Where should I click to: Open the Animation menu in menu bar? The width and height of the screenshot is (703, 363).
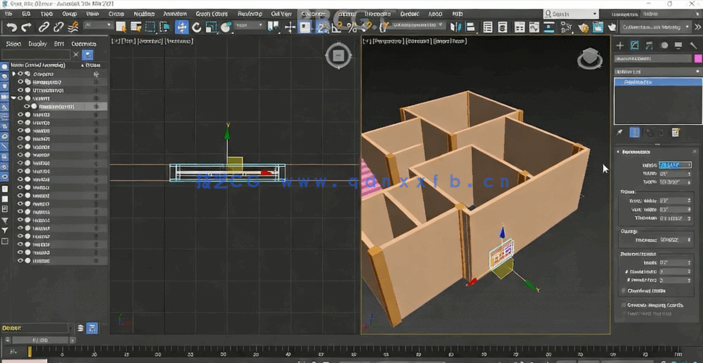pyautogui.click(x=175, y=14)
